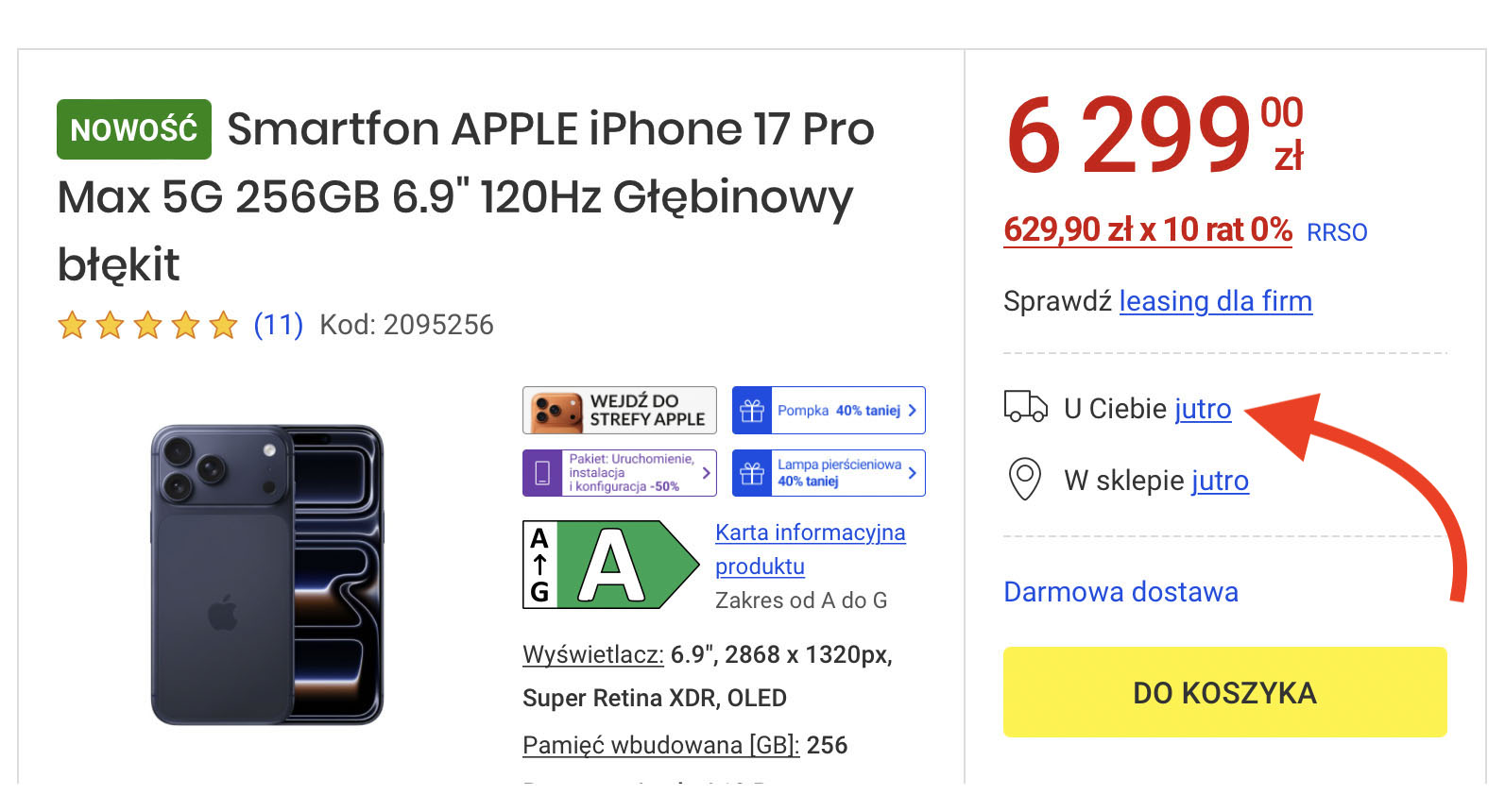Viewport: 1505px width, 812px height.
Task: Open the leasing dla firm page
Action: coord(1215,301)
